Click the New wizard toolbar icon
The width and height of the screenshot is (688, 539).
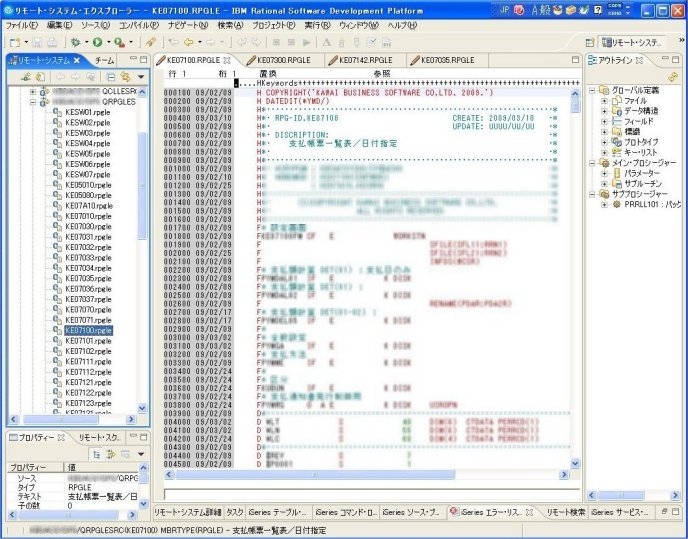pyautogui.click(x=15, y=42)
